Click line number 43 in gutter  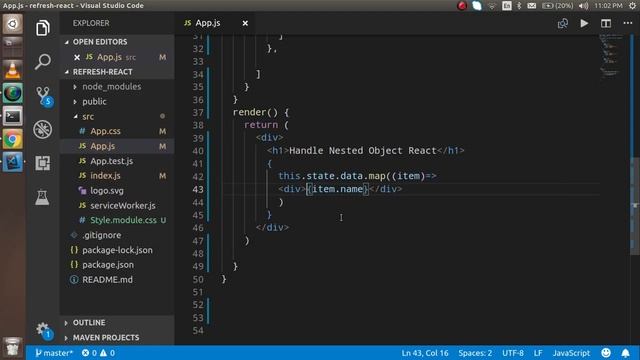pyautogui.click(x=198, y=189)
